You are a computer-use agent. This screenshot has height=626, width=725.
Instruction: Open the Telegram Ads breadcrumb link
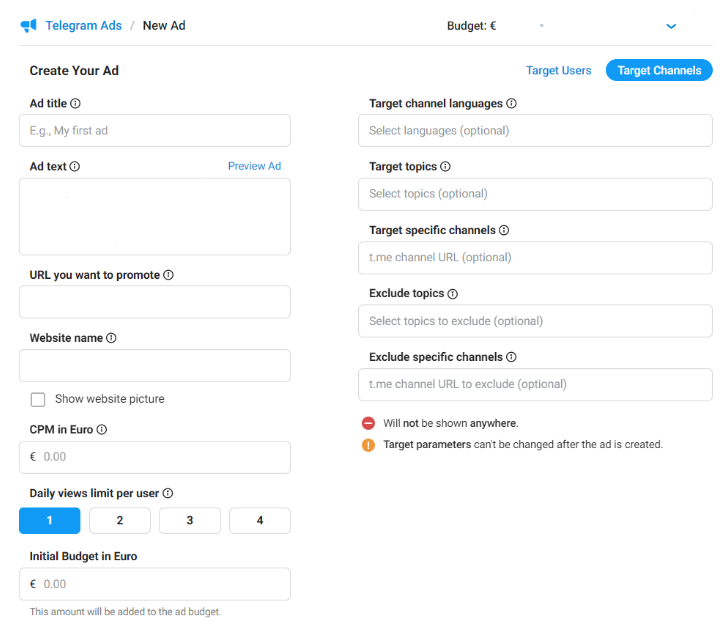(x=83, y=25)
